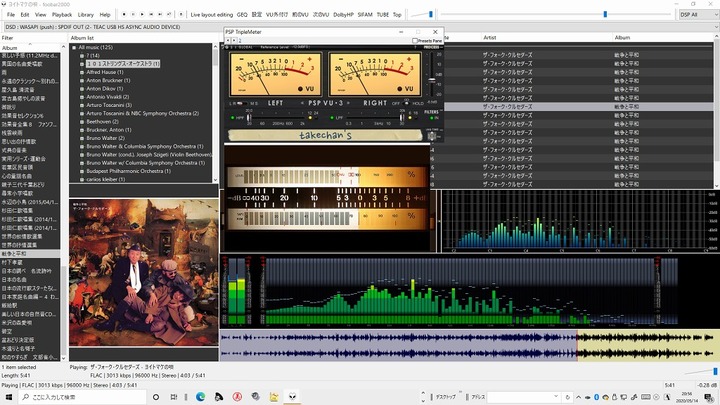Expand the Bruno Walter (2) node
The height and width of the screenshot is (405, 720).
click(82, 138)
